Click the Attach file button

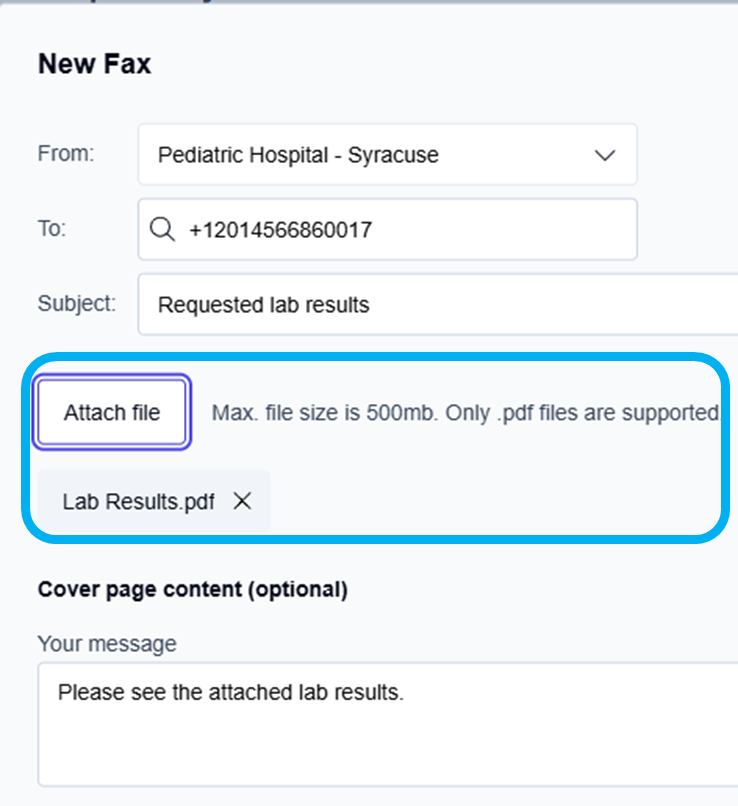[x=112, y=412]
